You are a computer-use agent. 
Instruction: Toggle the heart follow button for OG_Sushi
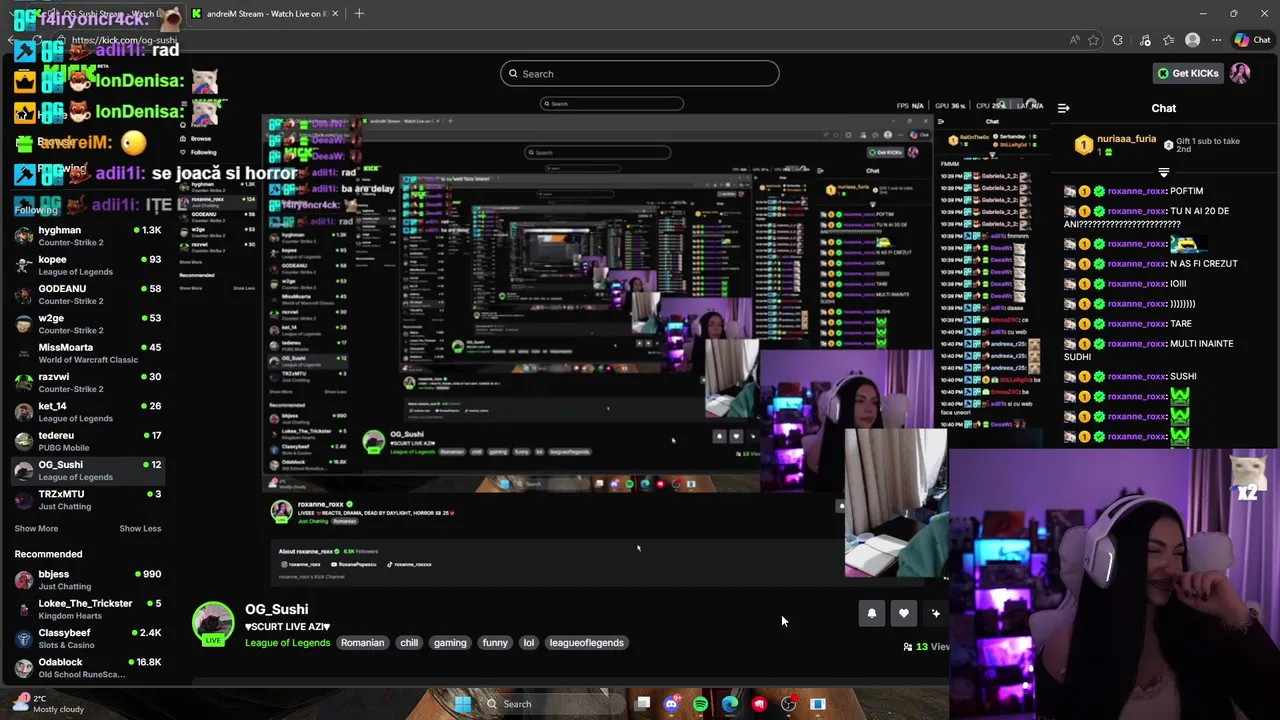[x=904, y=614]
